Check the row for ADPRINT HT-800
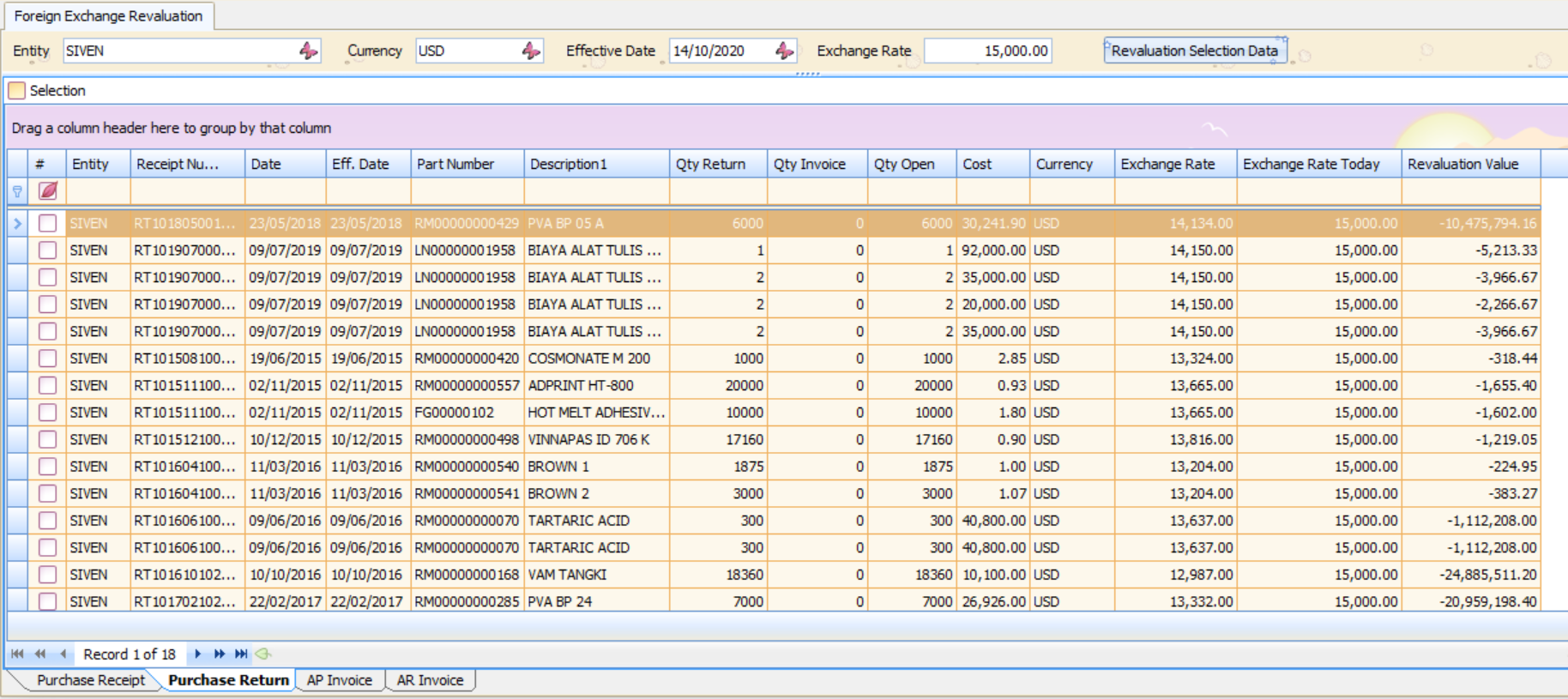This screenshot has width=1568, height=699. [x=48, y=385]
